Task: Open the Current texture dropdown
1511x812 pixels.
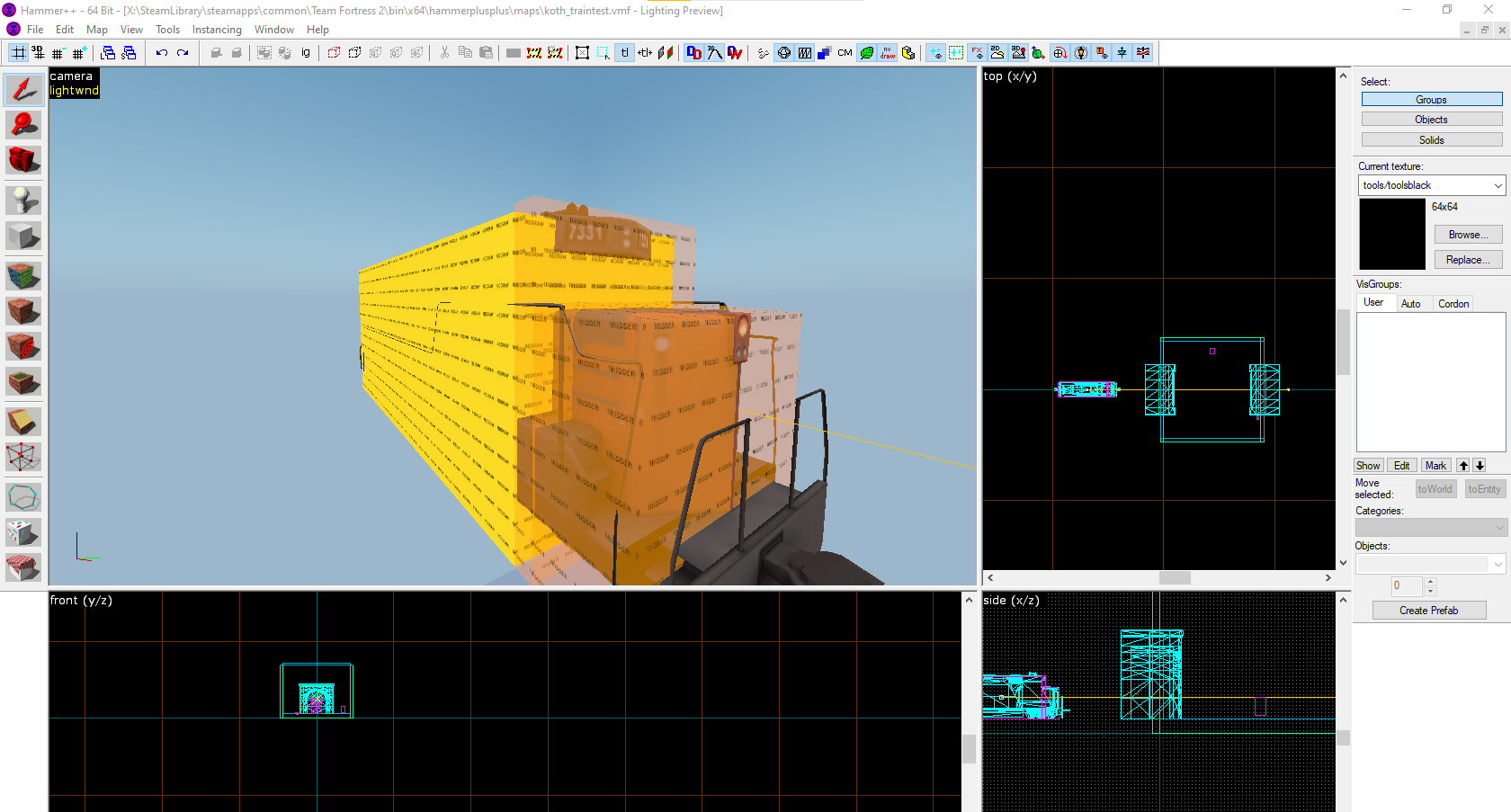Action: 1498,185
